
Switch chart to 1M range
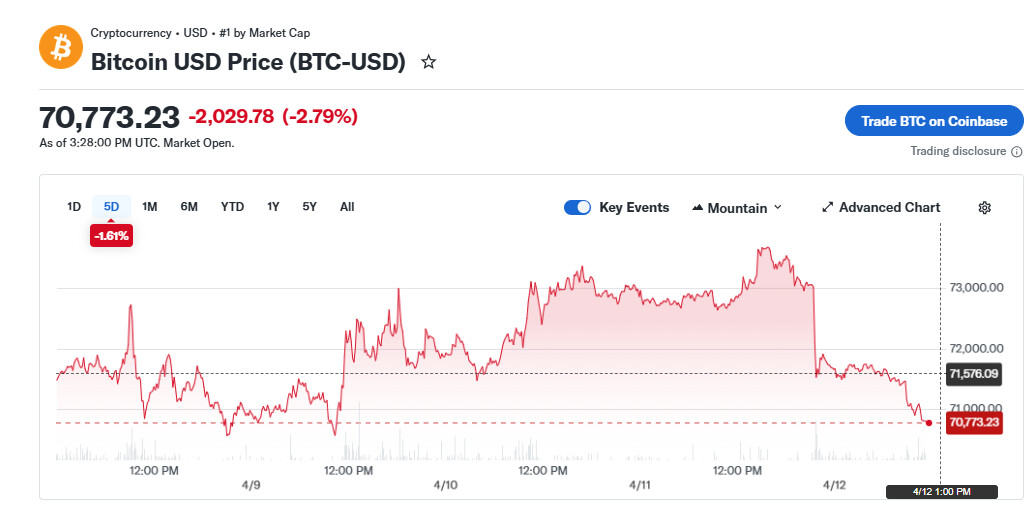150,207
